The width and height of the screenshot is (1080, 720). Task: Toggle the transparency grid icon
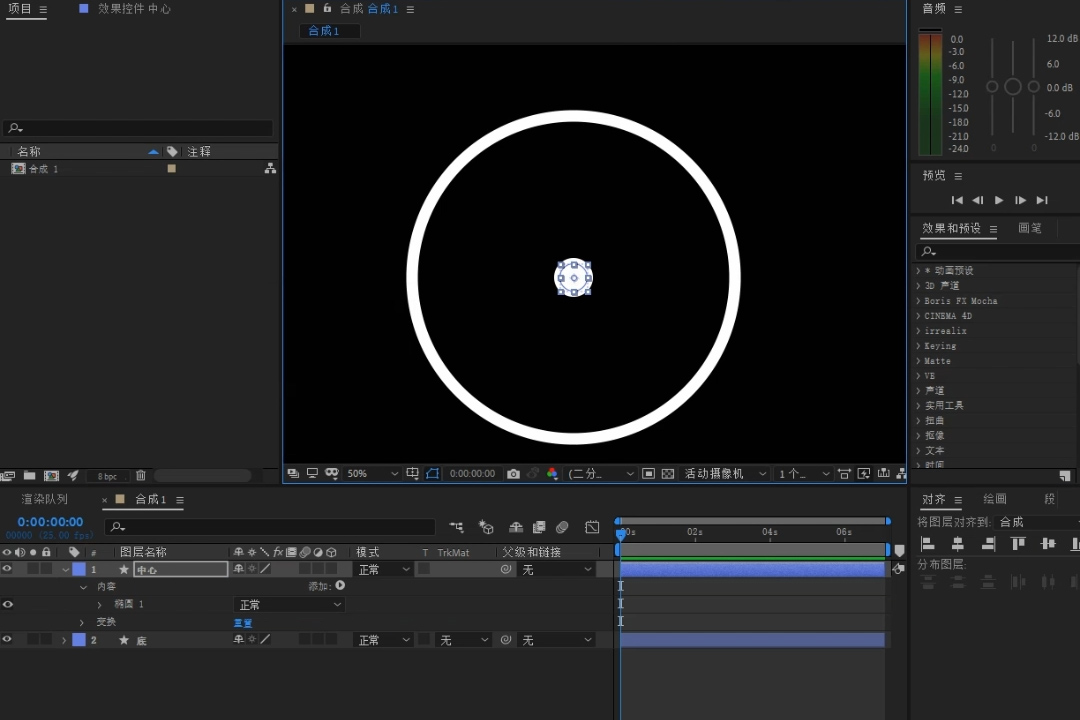click(x=667, y=473)
